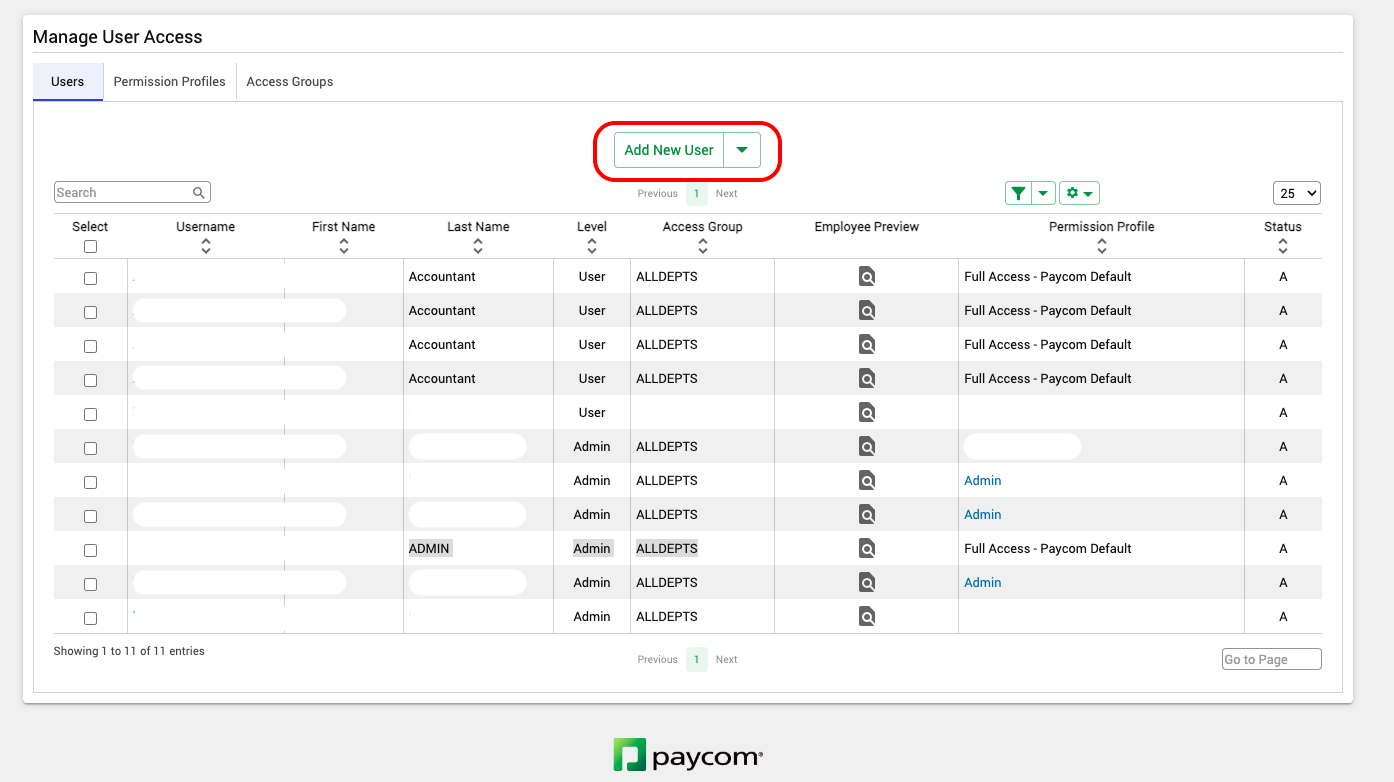Preview employee for first Accountant row
This screenshot has width=1394, height=782.
867,277
